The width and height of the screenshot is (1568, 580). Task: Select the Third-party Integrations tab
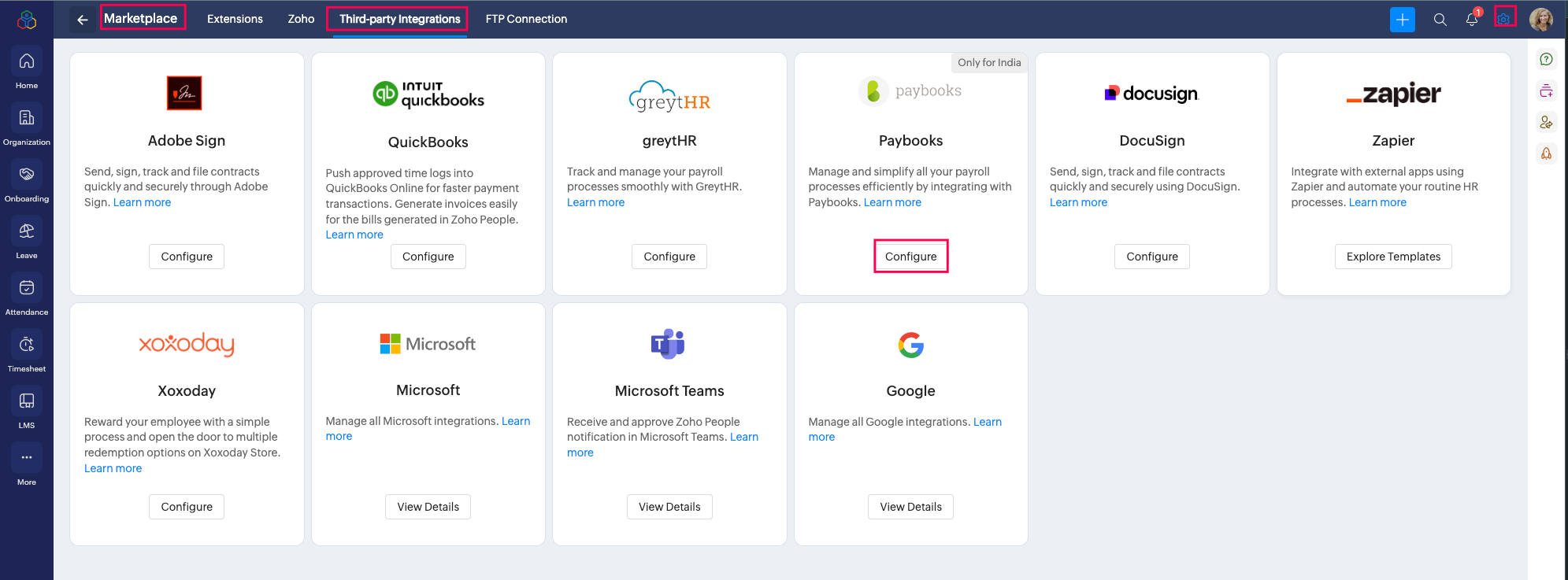click(399, 19)
